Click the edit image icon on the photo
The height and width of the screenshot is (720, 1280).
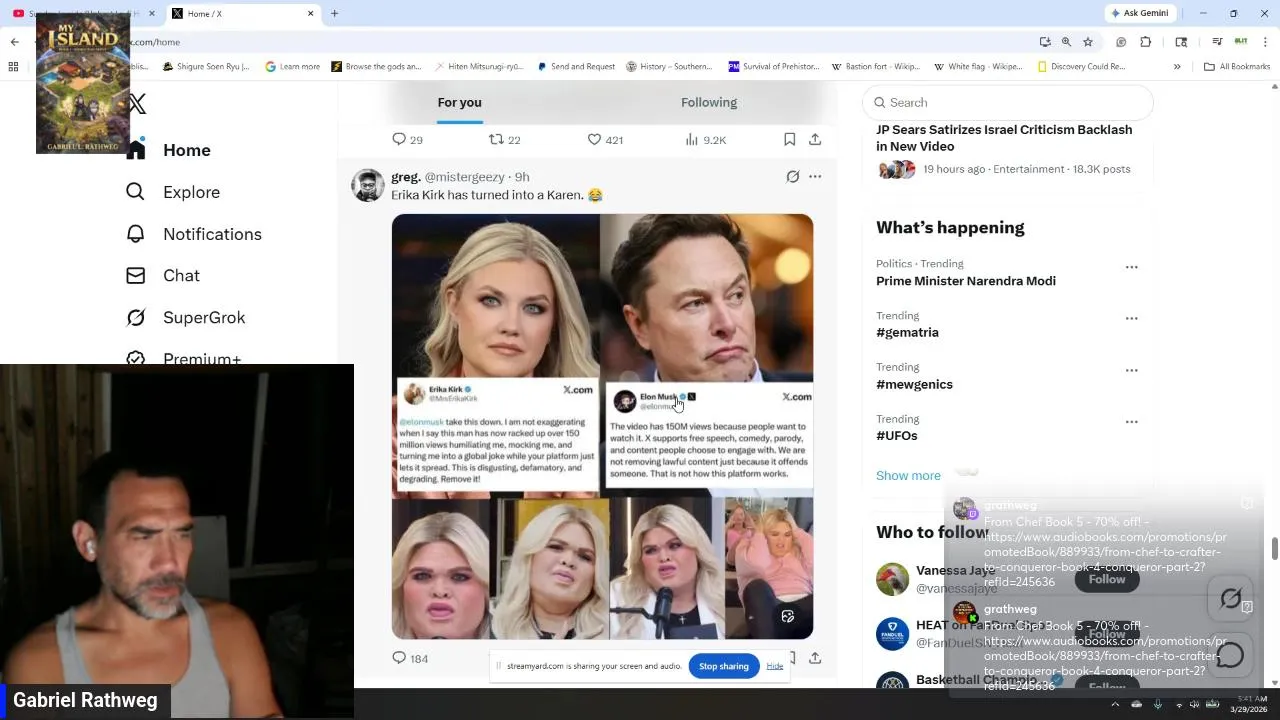(788, 616)
